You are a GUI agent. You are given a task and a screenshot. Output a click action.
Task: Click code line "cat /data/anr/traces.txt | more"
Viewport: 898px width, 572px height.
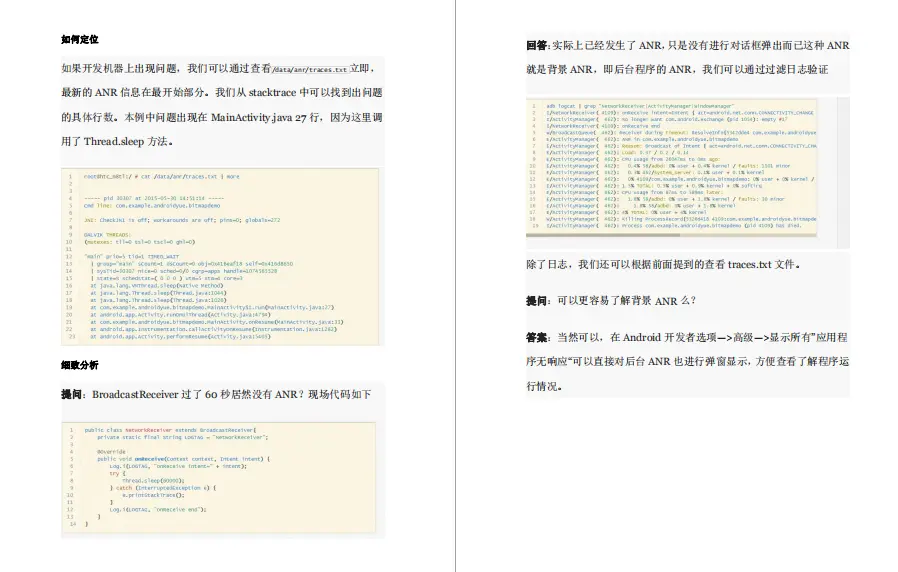point(191,176)
